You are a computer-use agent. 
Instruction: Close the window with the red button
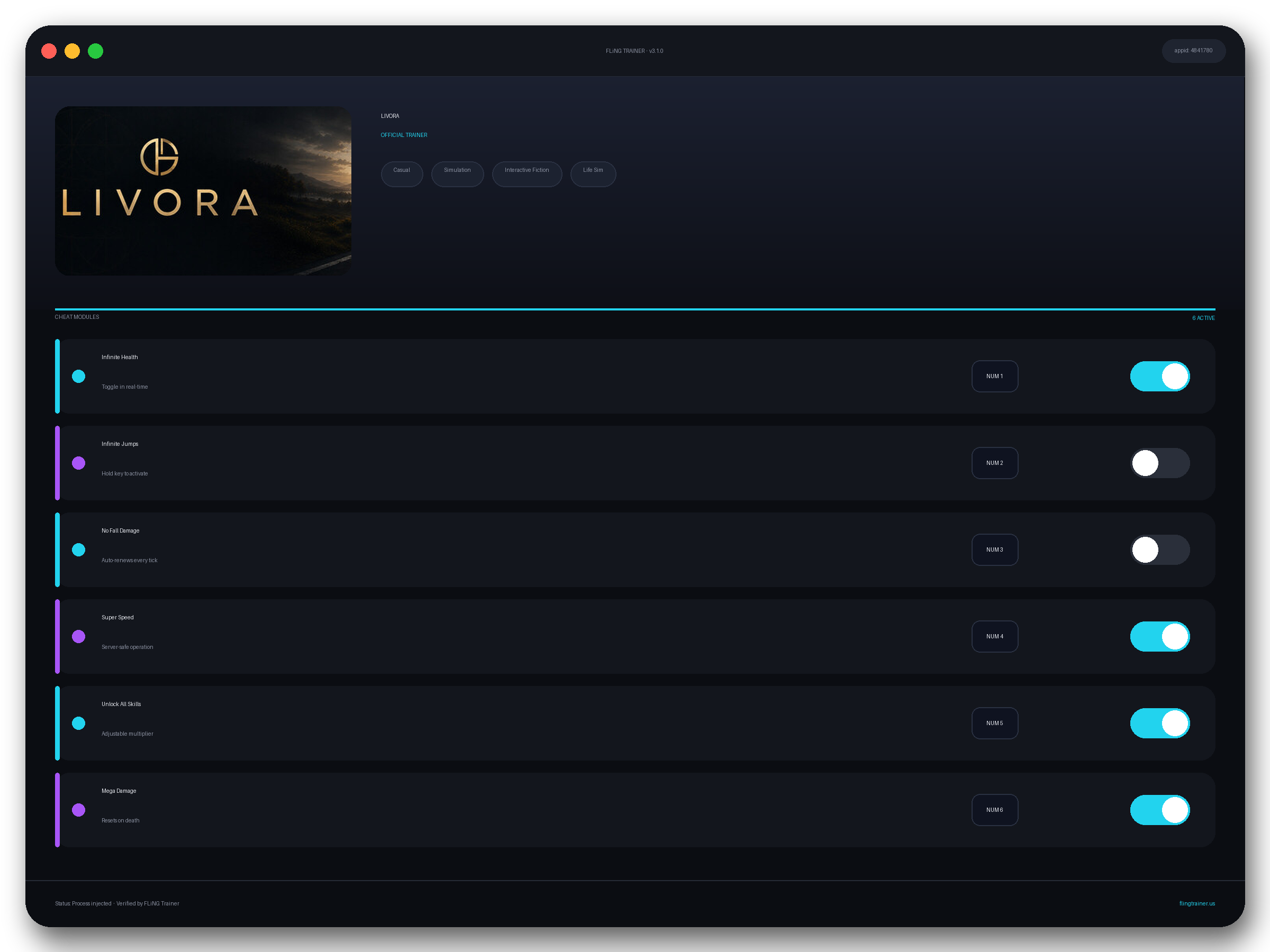[49, 51]
